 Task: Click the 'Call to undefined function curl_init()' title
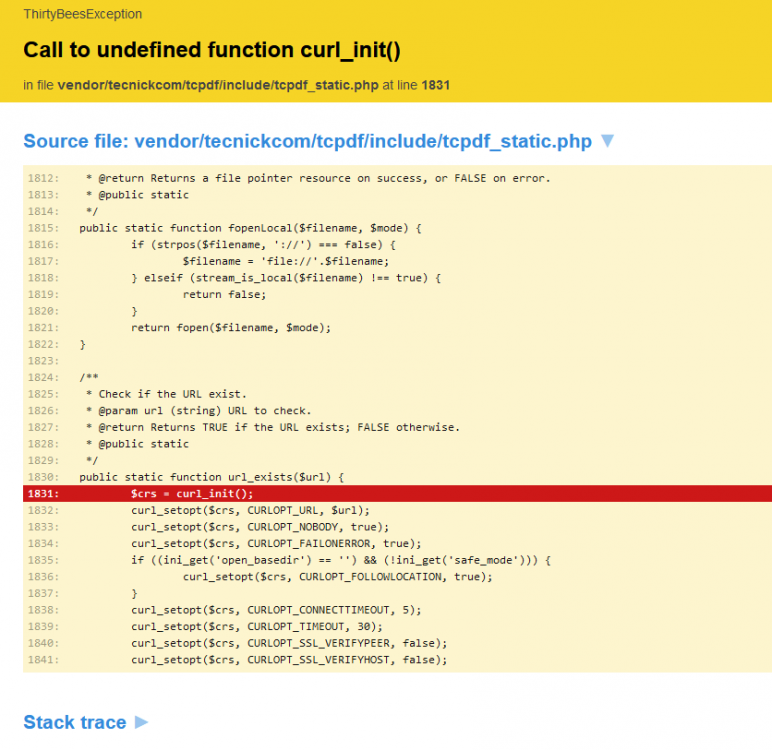[211, 50]
